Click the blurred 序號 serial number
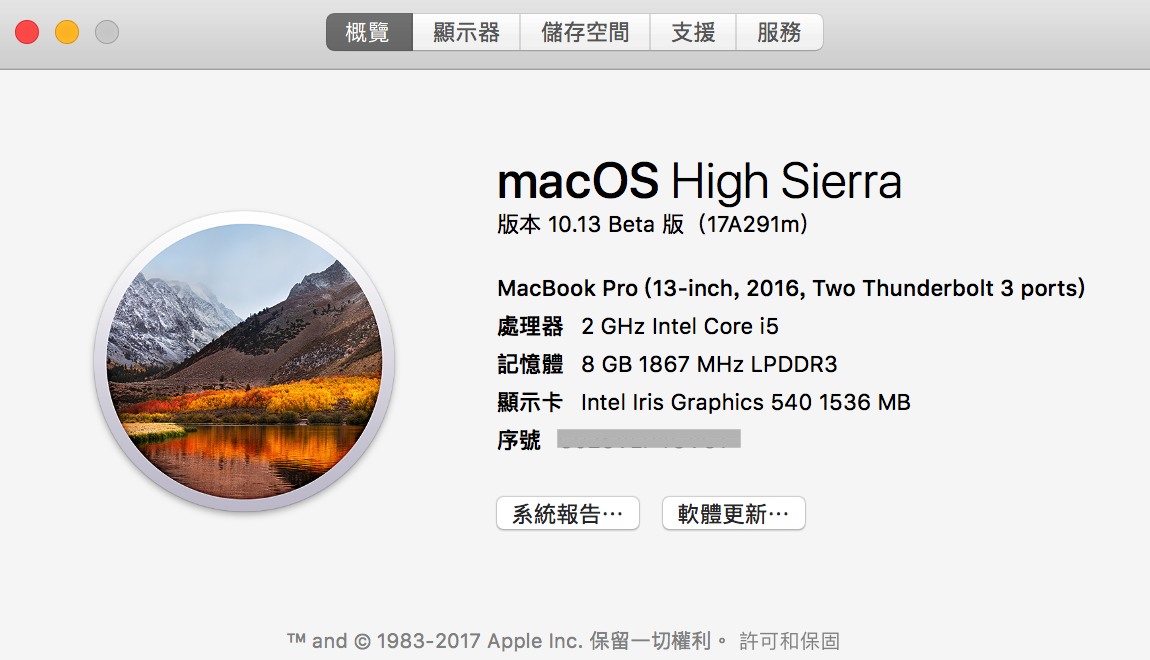The image size is (1150, 660). pyautogui.click(x=648, y=439)
